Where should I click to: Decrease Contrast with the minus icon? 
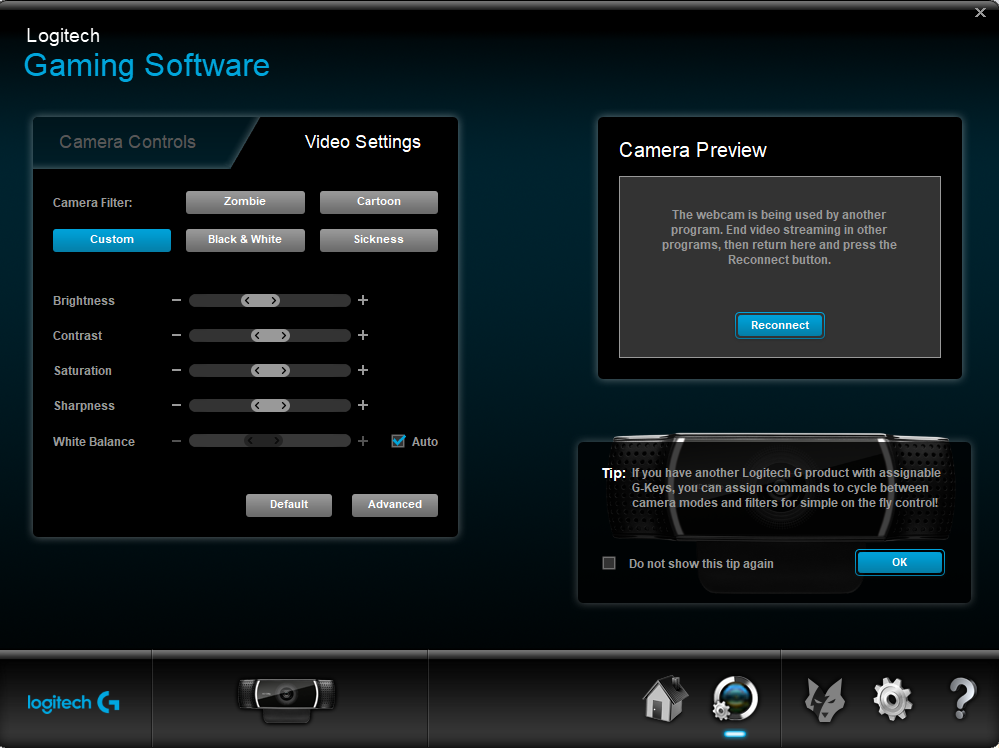click(x=176, y=336)
